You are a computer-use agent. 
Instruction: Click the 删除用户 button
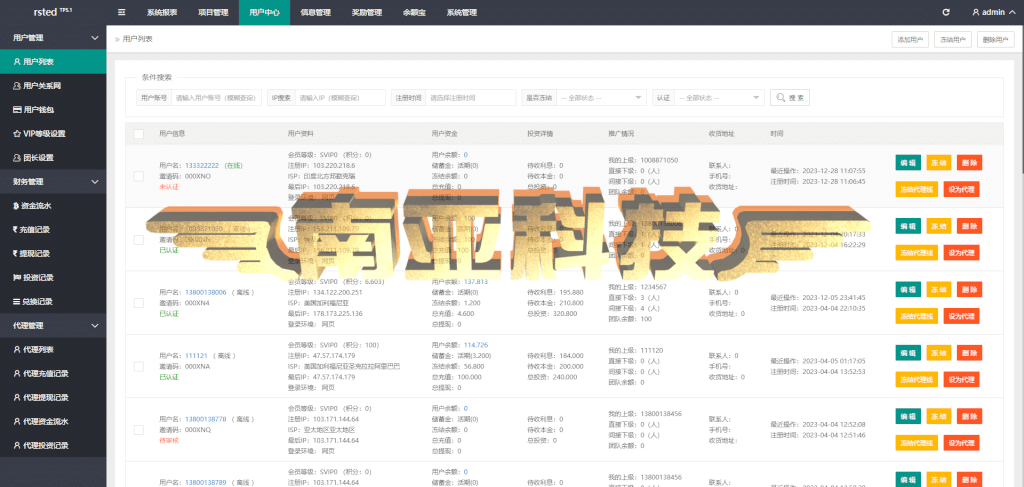(x=996, y=40)
